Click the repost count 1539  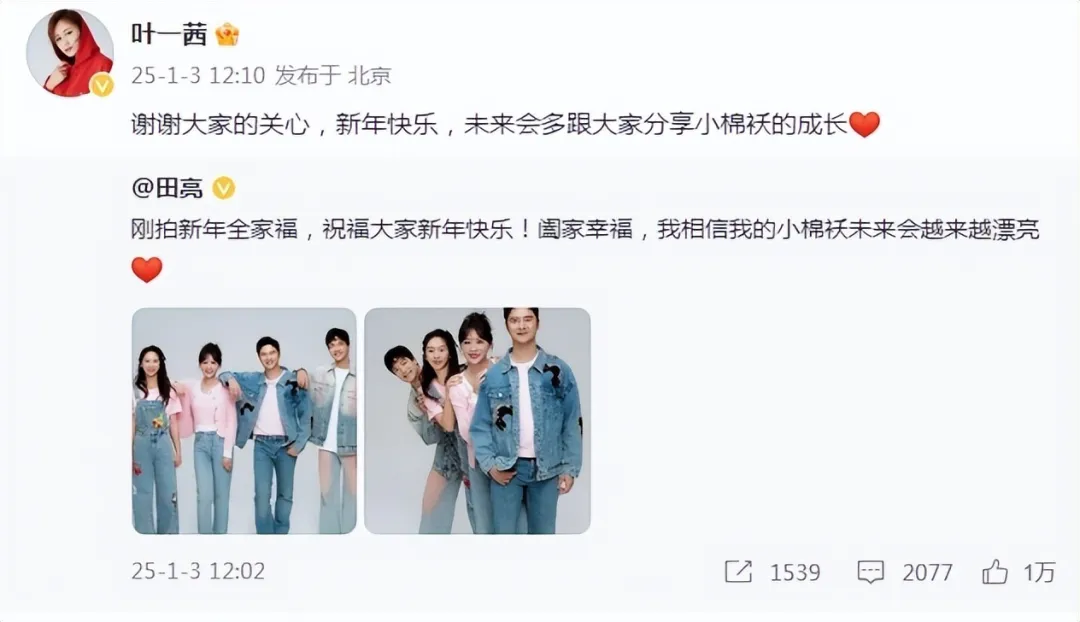pos(795,572)
